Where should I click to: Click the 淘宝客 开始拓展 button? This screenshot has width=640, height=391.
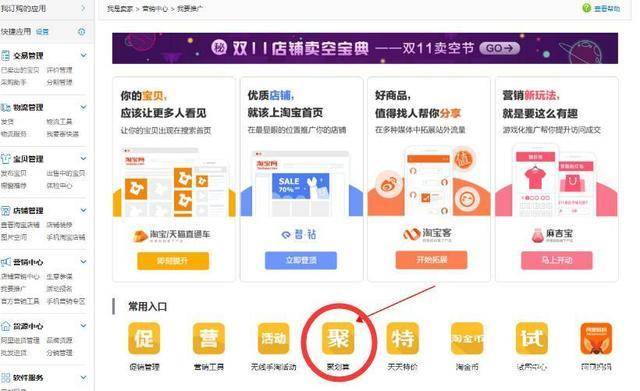(x=431, y=260)
